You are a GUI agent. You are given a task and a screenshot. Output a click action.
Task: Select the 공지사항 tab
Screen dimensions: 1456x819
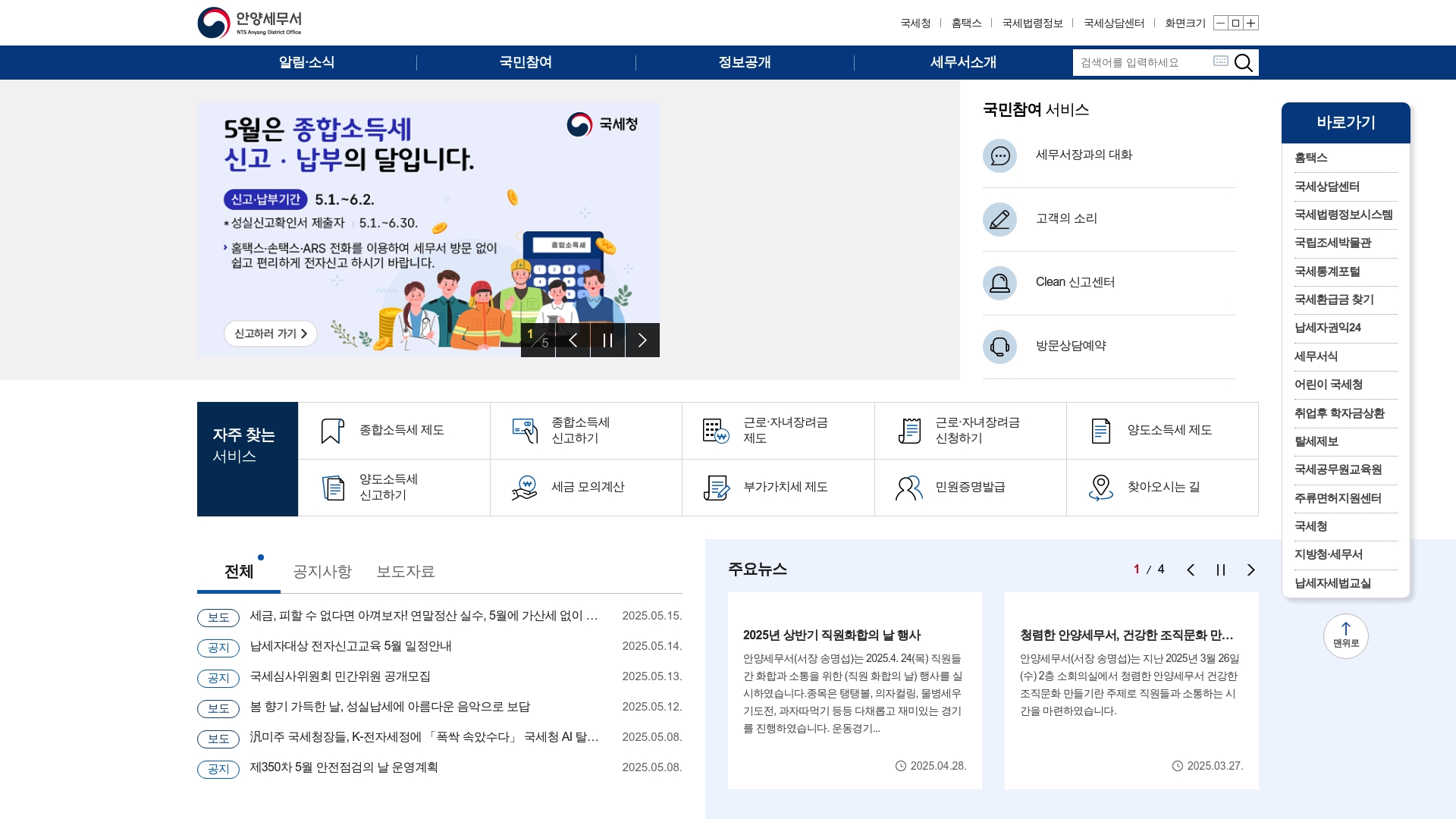pos(322,572)
